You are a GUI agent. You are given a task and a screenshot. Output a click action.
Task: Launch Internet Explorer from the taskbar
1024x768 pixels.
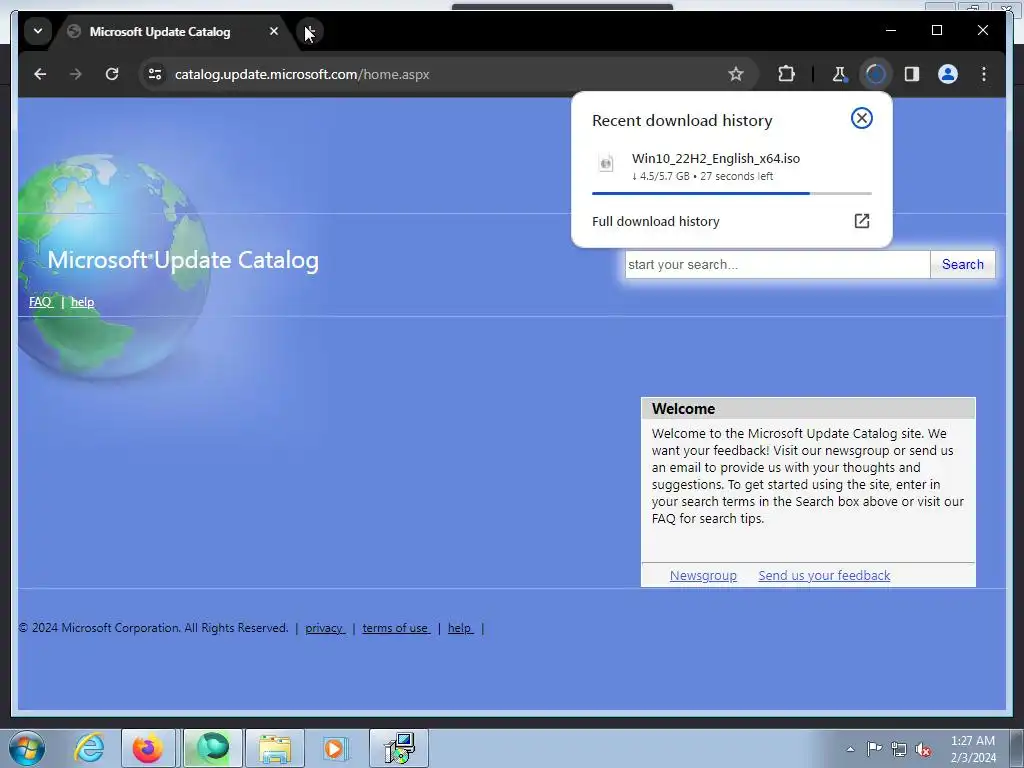(x=89, y=748)
